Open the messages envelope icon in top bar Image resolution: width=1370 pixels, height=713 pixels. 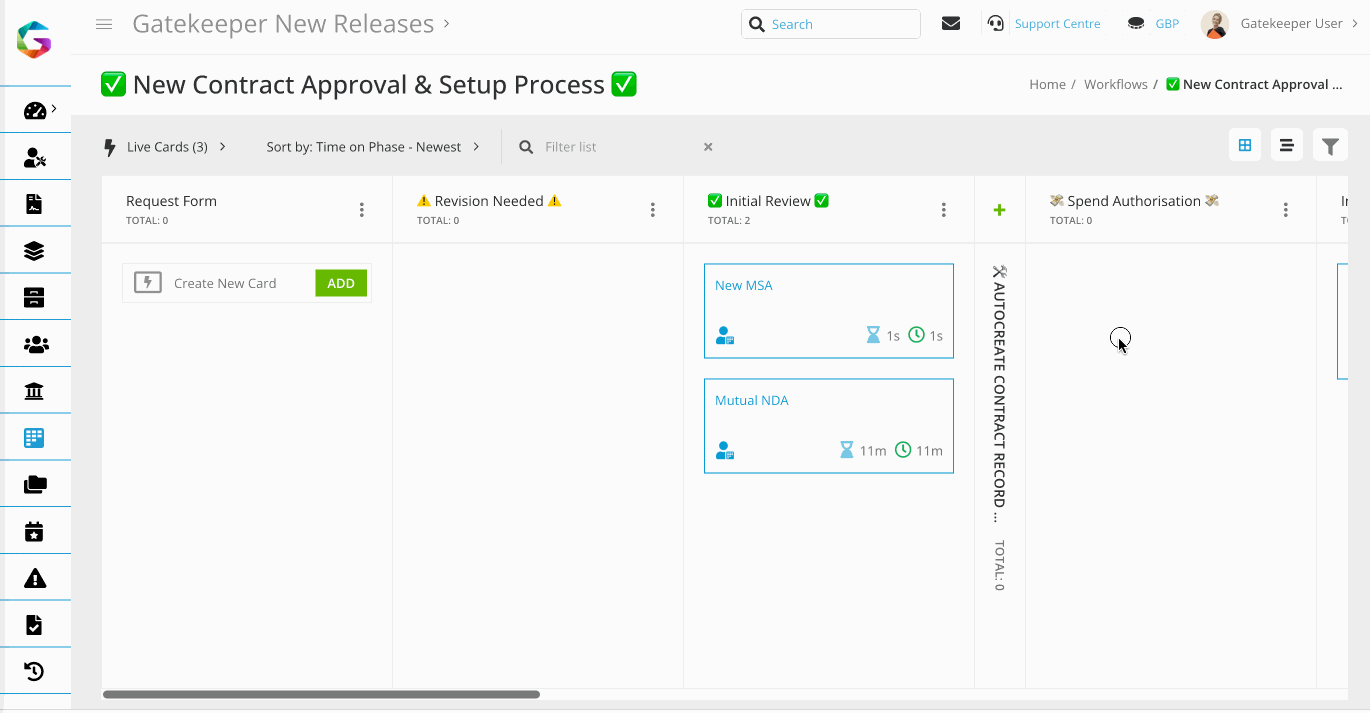[x=950, y=23]
